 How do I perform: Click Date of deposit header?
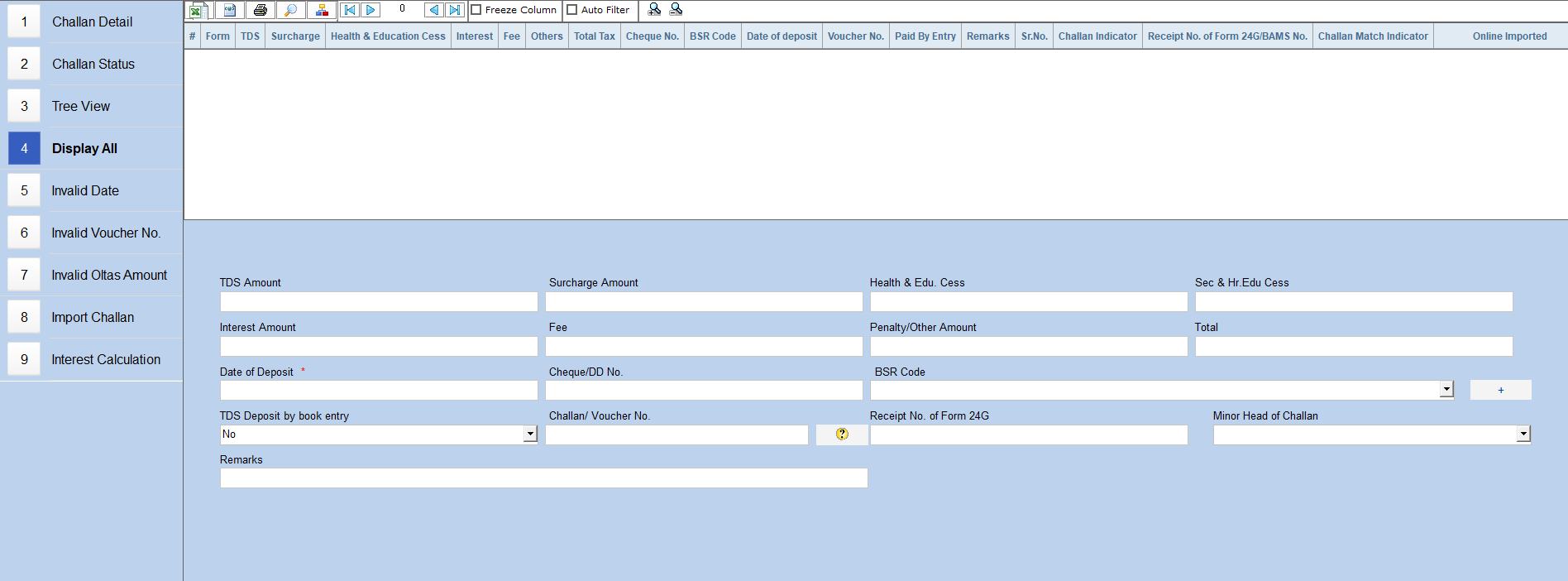782,36
